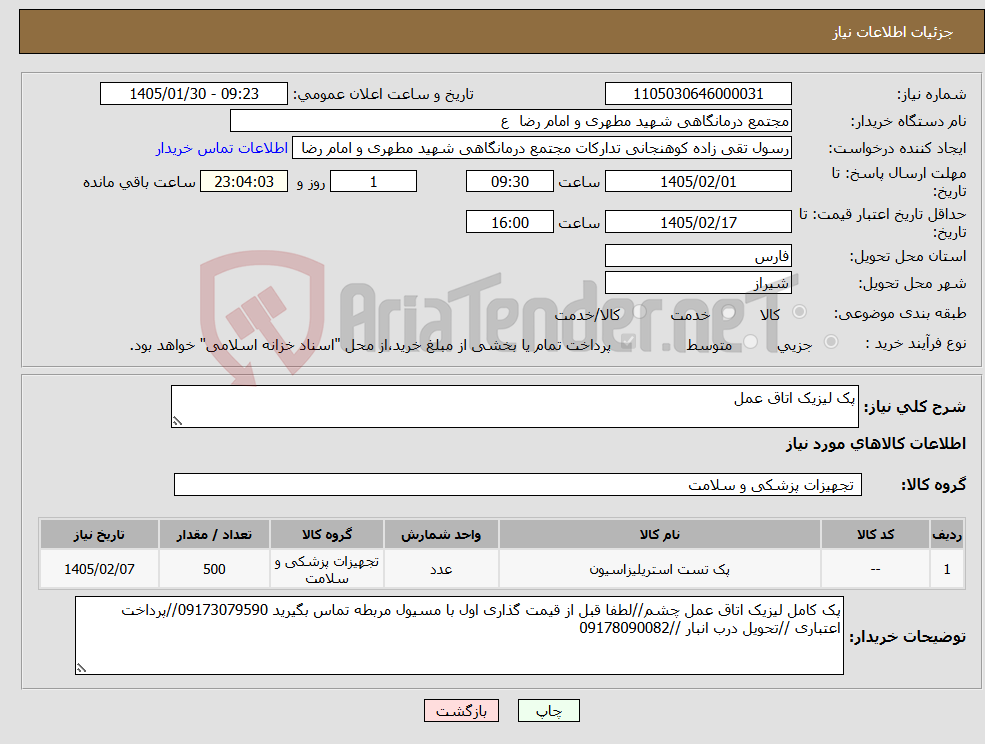
Task: Click the remaining days field showing 1
Action: (x=373, y=182)
